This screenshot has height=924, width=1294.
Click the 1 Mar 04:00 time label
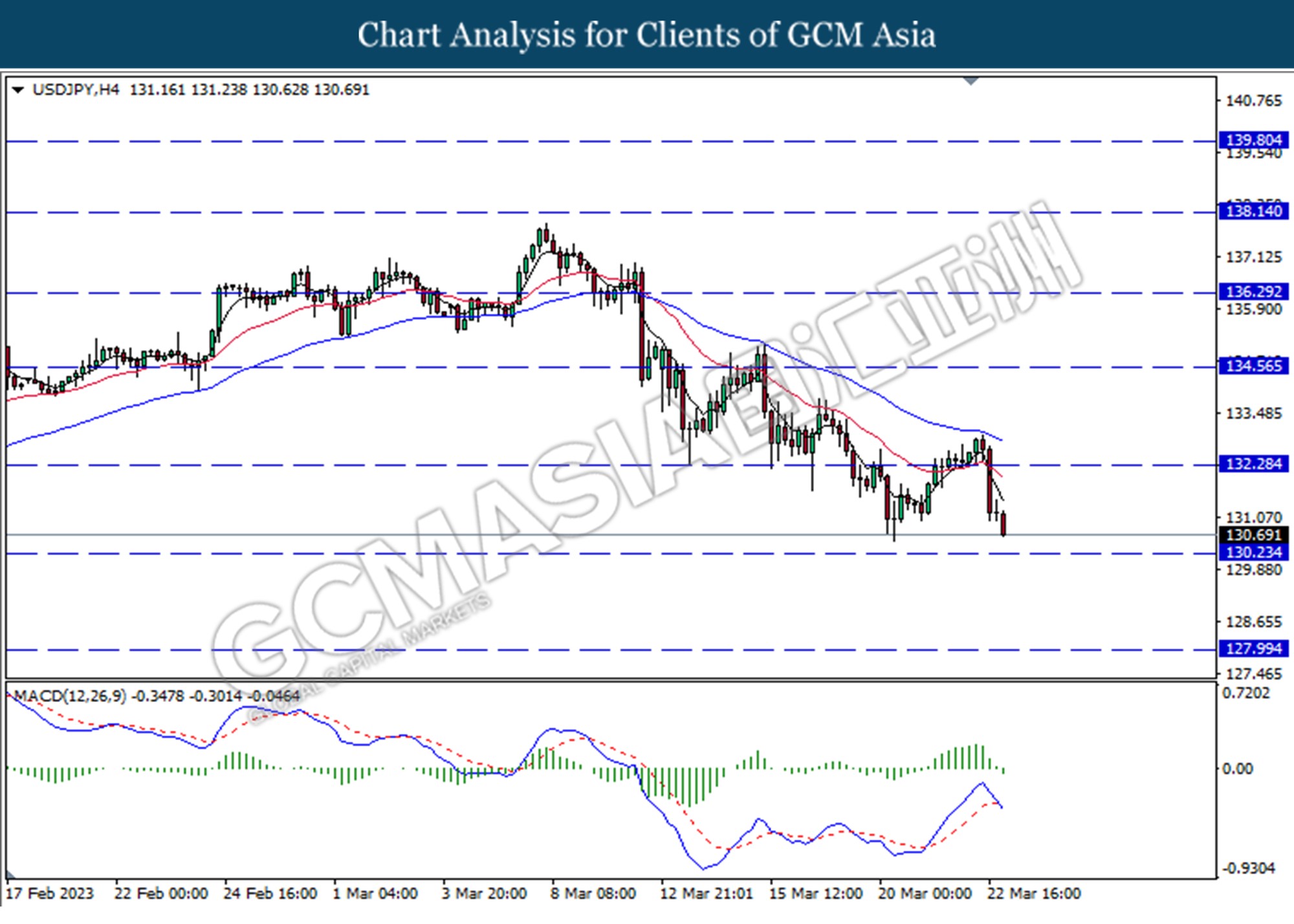[375, 894]
